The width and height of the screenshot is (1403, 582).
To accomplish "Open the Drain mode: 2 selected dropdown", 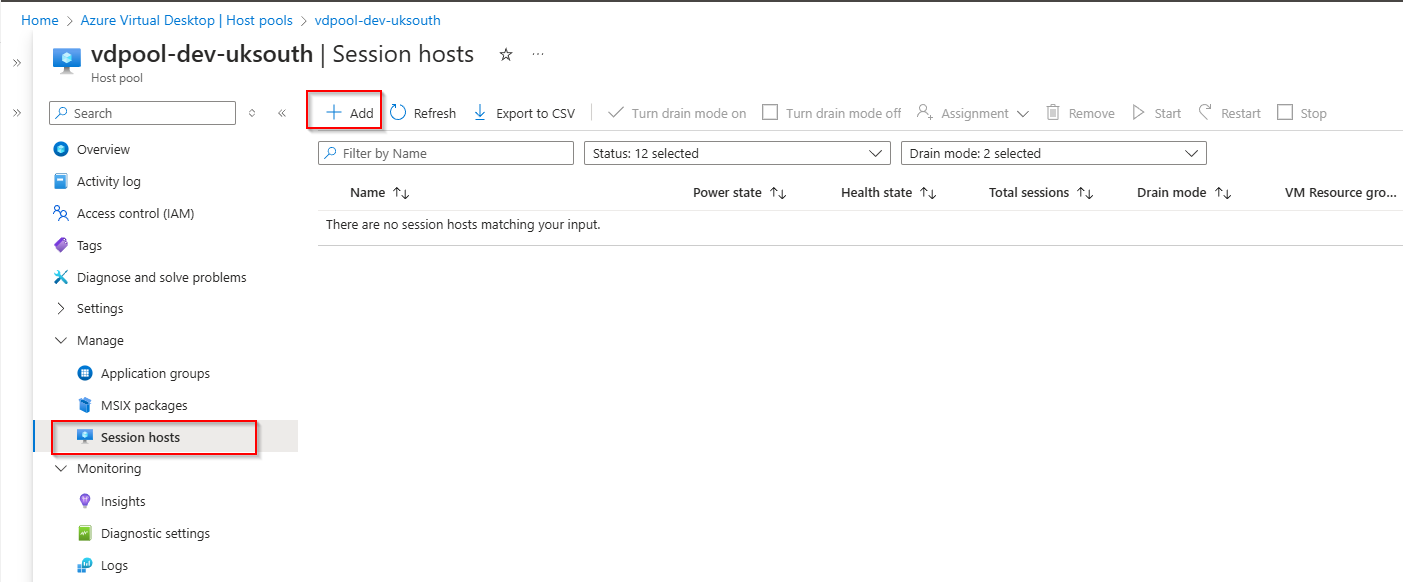I will 1053,153.
